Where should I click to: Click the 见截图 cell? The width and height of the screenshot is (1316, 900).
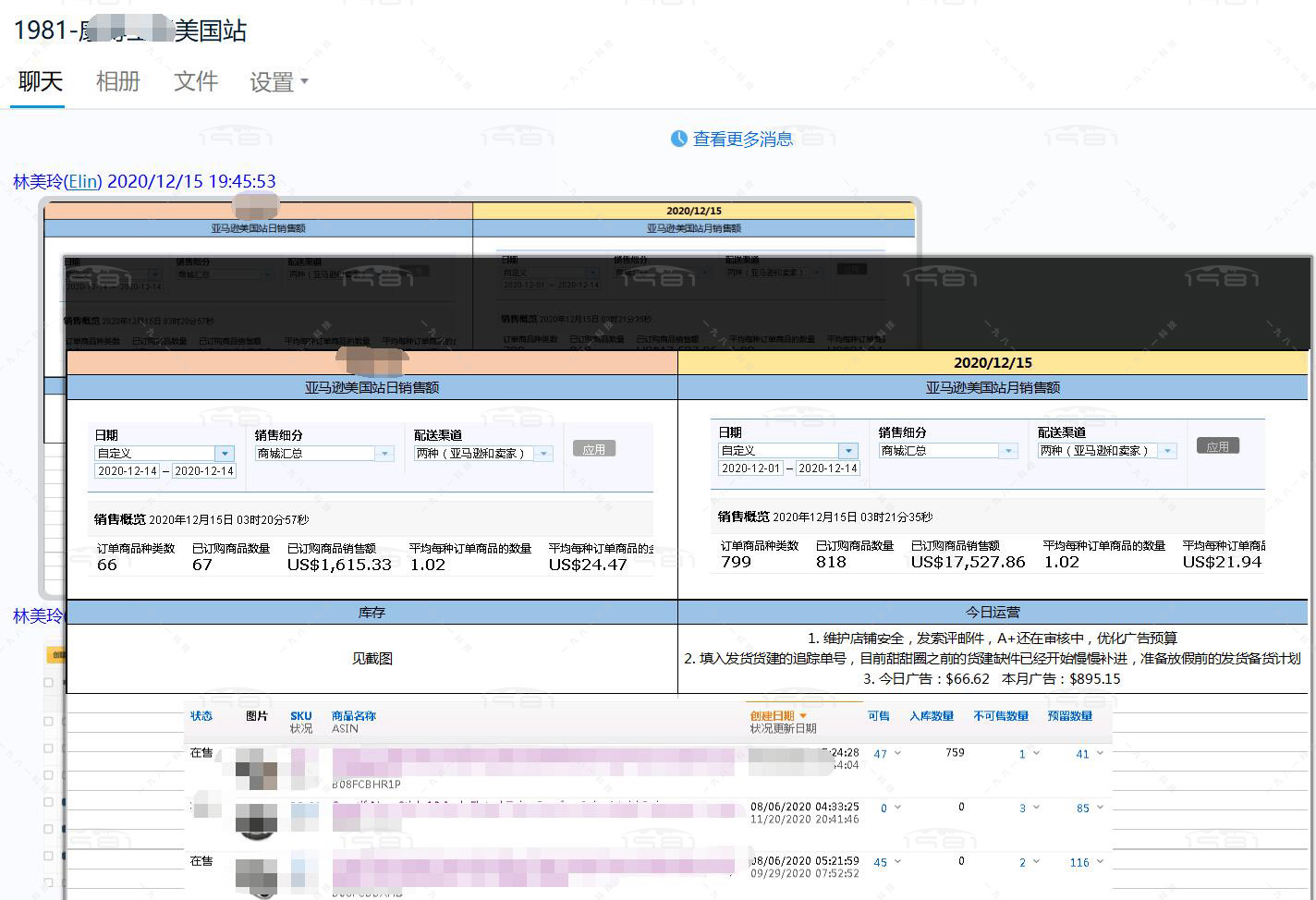(372, 659)
